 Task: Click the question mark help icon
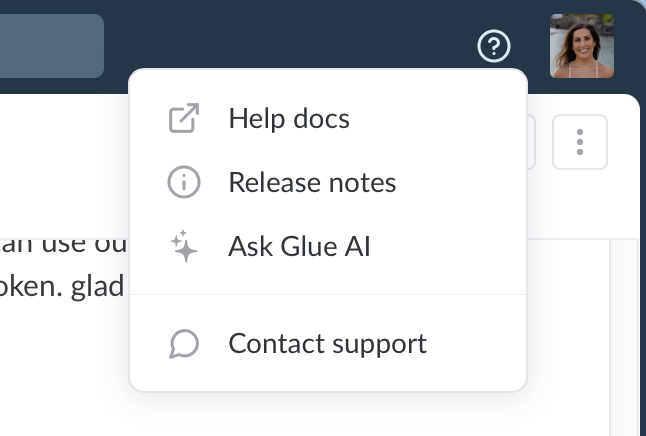click(494, 46)
